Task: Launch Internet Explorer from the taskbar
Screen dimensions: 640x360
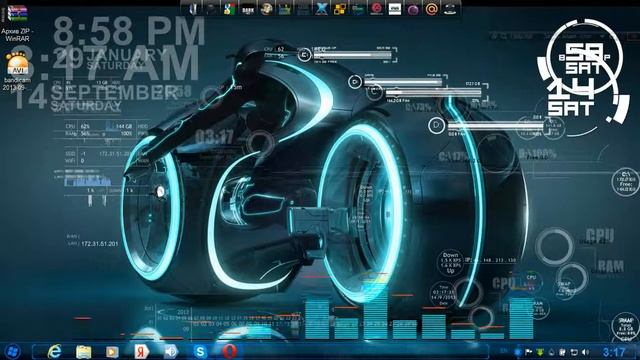Action: pyautogui.click(x=54, y=351)
